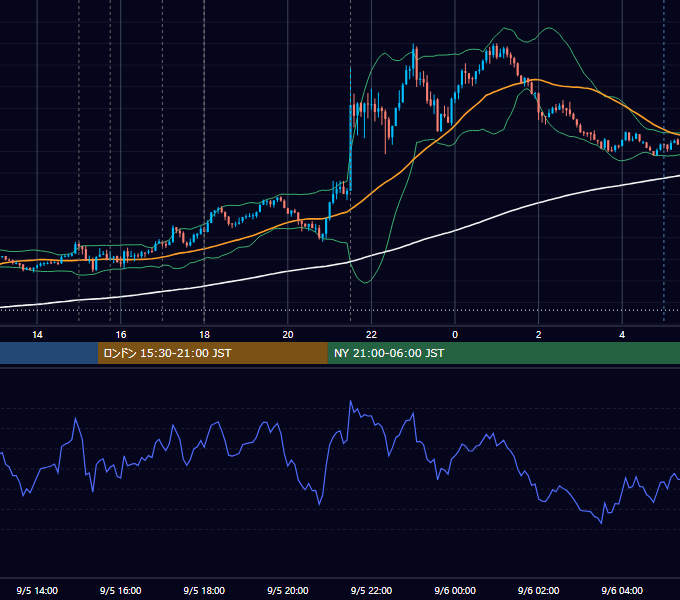Click the 9/5 14:00 date label
This screenshot has height=600, width=680.
[x=37, y=590]
